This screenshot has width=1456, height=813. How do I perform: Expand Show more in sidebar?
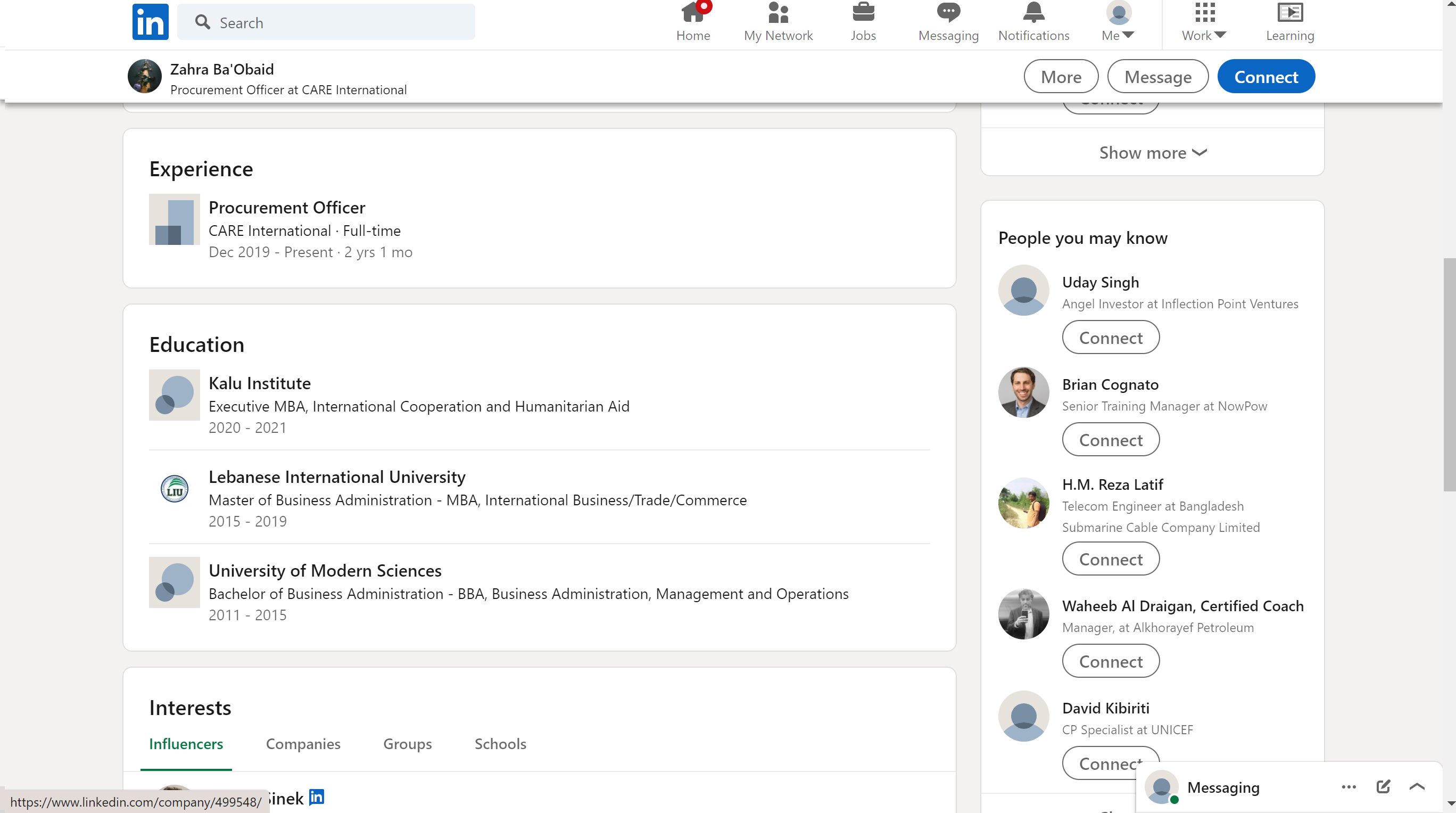click(1152, 153)
